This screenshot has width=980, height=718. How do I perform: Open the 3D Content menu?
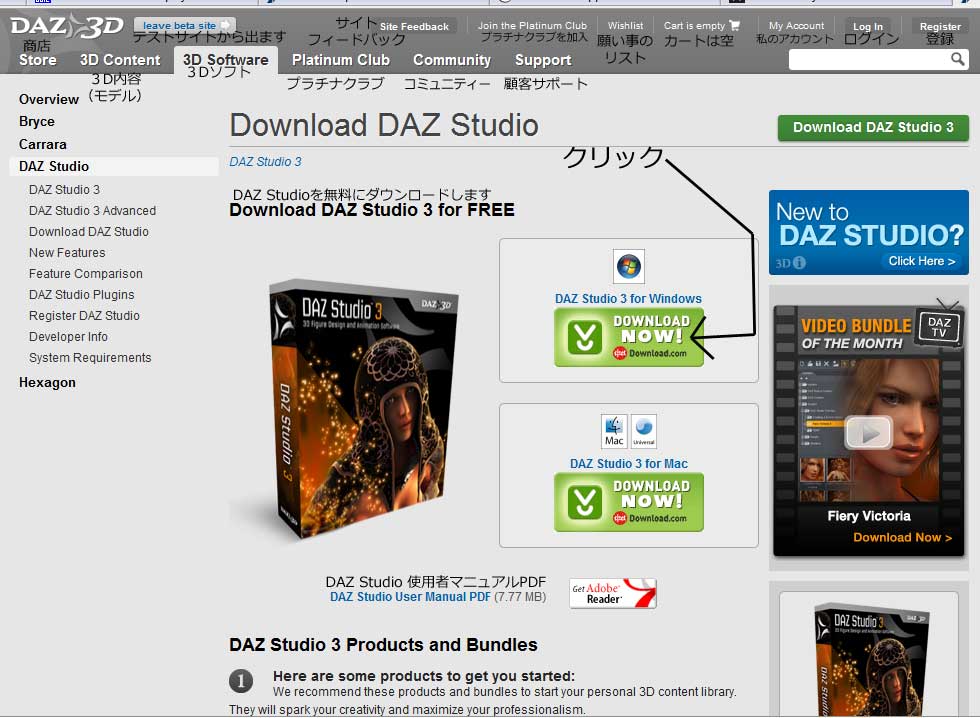tap(120, 60)
